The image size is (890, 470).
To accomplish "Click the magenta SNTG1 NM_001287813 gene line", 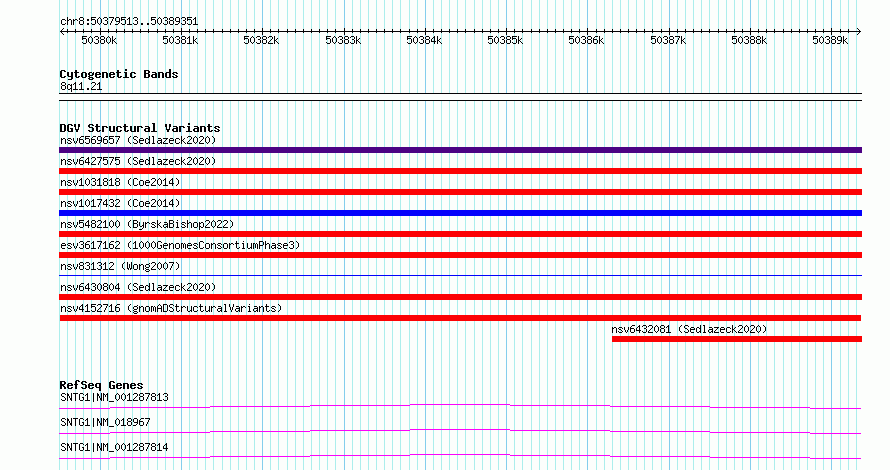I will click(460, 406).
